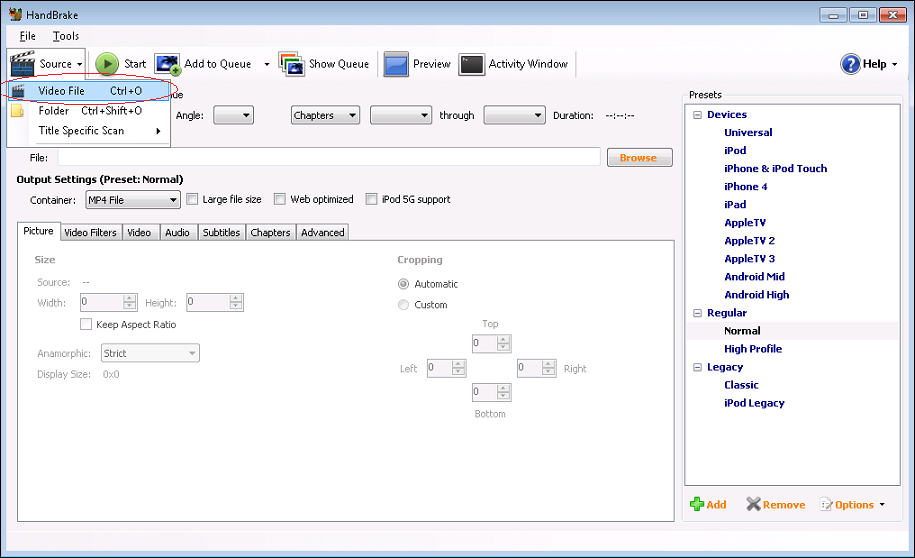Select the Automatic cropping radio button

pyautogui.click(x=403, y=284)
